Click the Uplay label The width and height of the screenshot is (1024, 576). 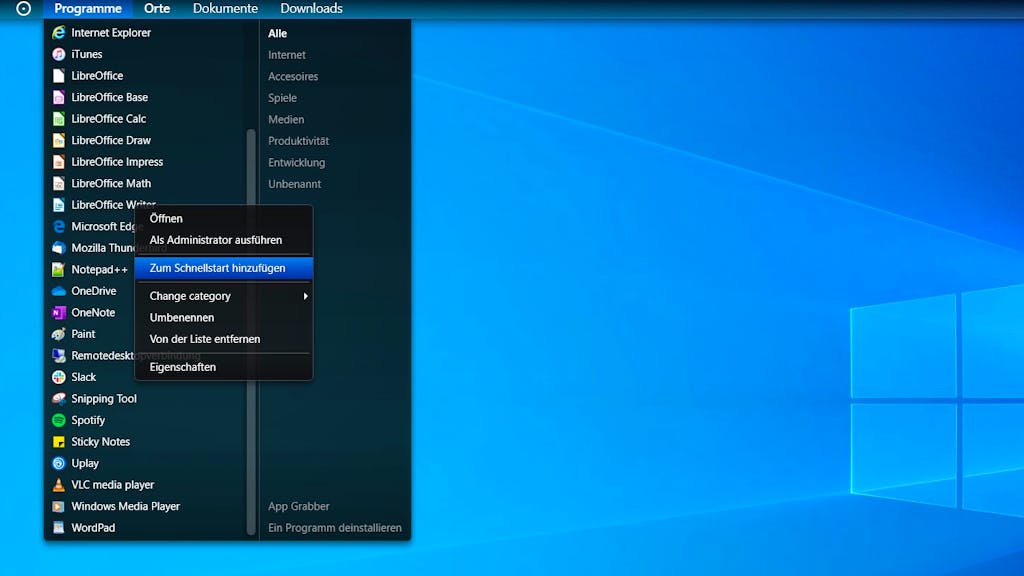pyautogui.click(x=85, y=464)
